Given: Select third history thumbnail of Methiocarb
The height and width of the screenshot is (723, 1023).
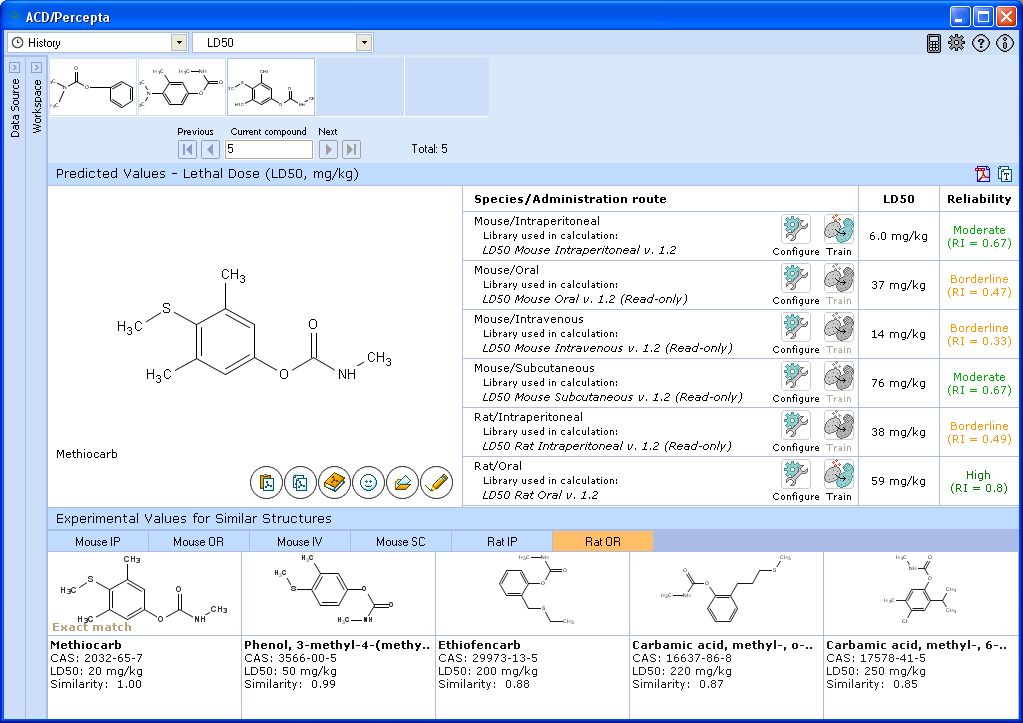Looking at the screenshot, I should coord(271,87).
